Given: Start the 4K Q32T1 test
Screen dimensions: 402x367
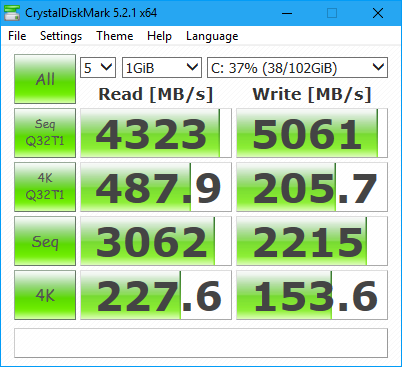Looking at the screenshot, I should click(45, 187).
